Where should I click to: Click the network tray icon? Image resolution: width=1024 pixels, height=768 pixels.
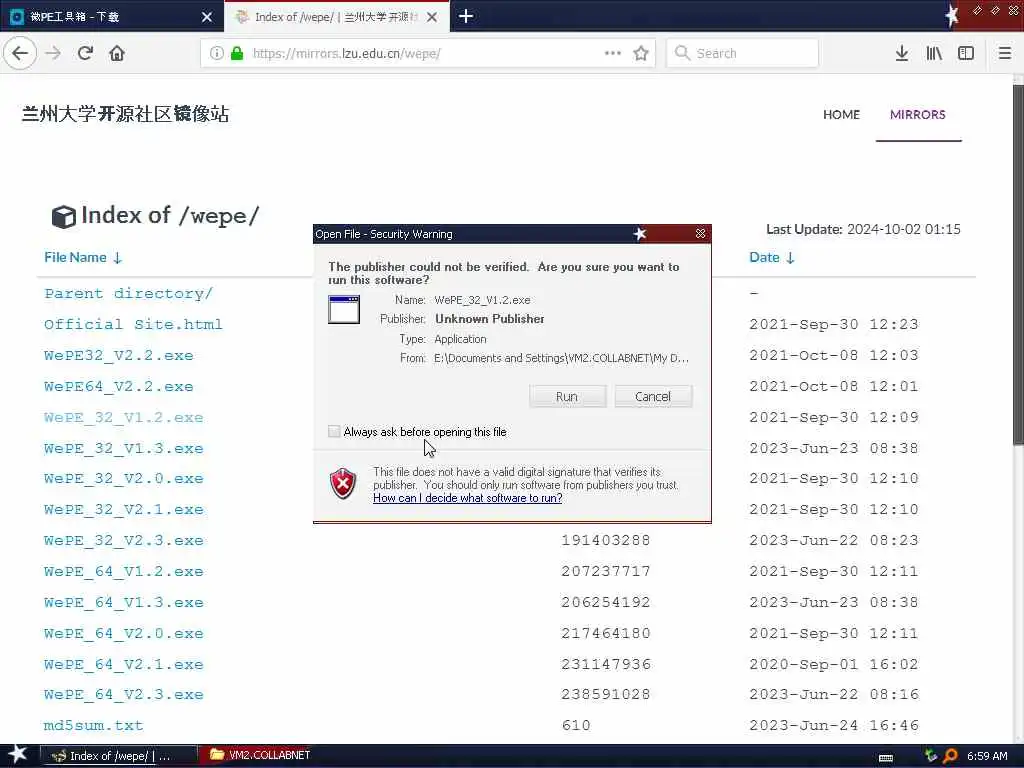pos(931,756)
